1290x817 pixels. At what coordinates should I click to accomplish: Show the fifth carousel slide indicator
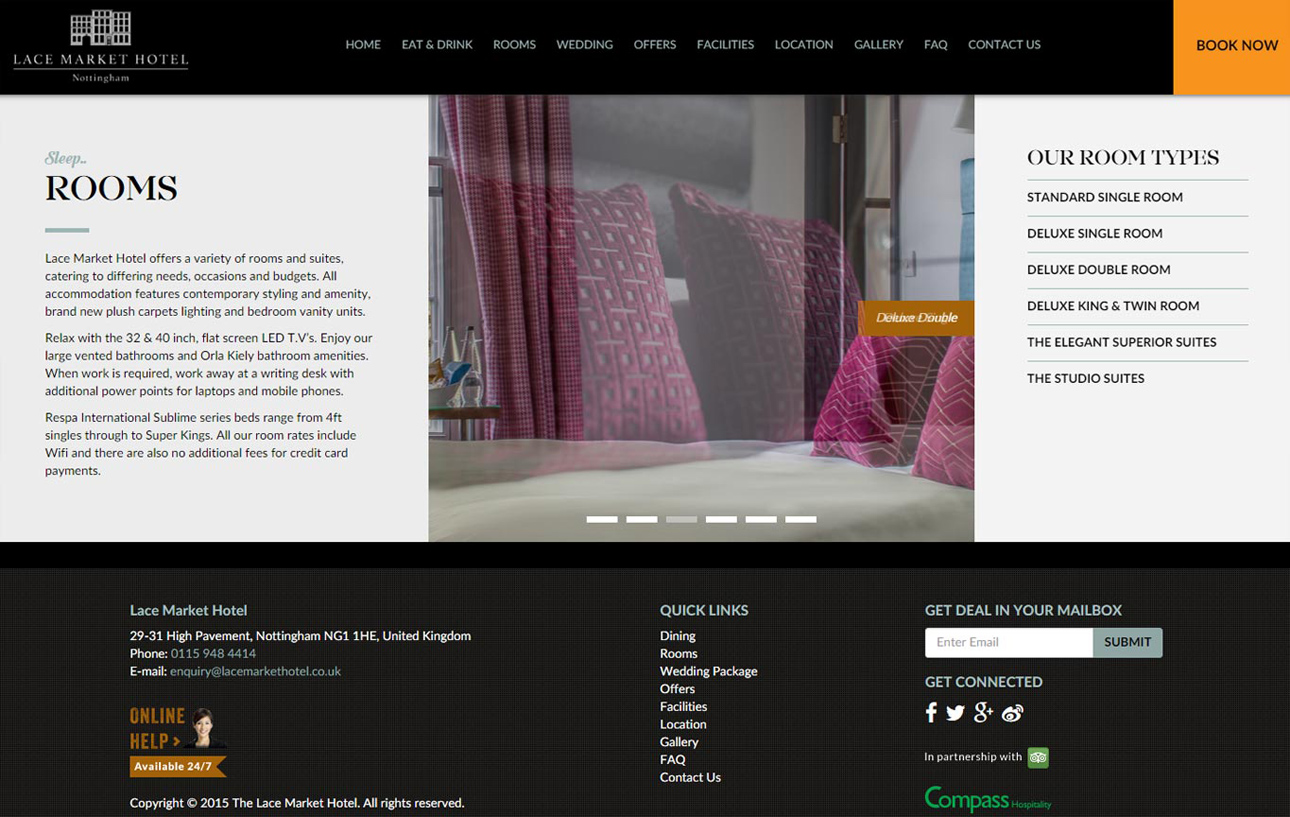pos(761,519)
